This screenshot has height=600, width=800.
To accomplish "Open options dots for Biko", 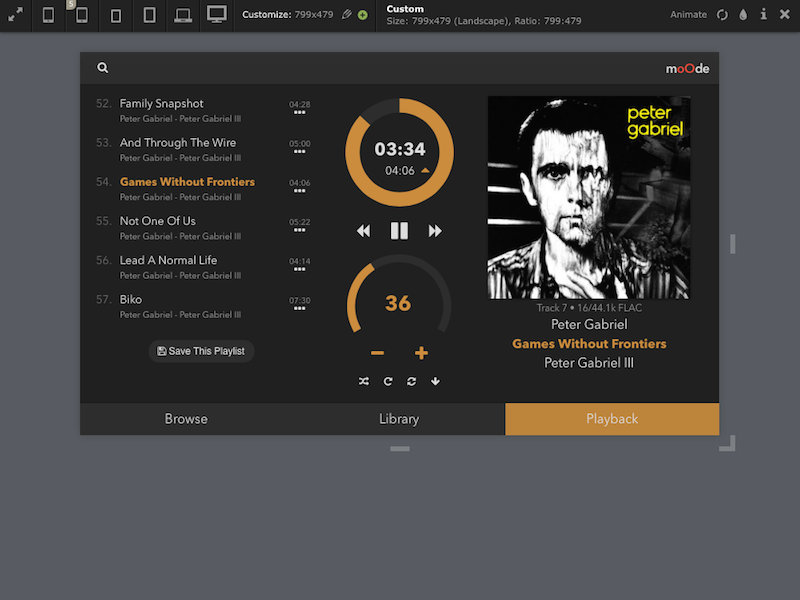I will tap(299, 308).
